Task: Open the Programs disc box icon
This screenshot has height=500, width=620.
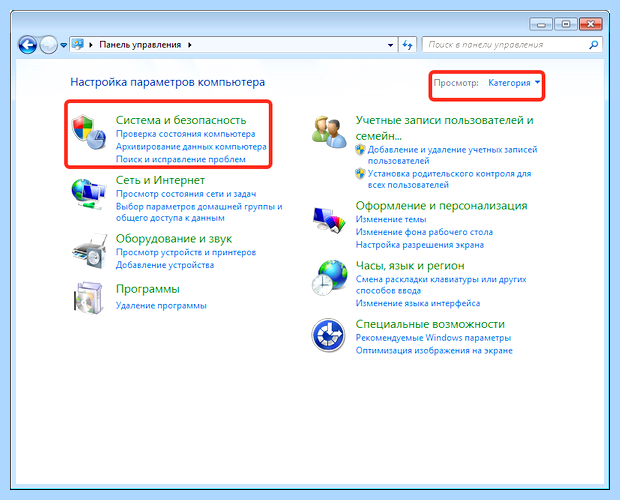Action: click(x=89, y=298)
